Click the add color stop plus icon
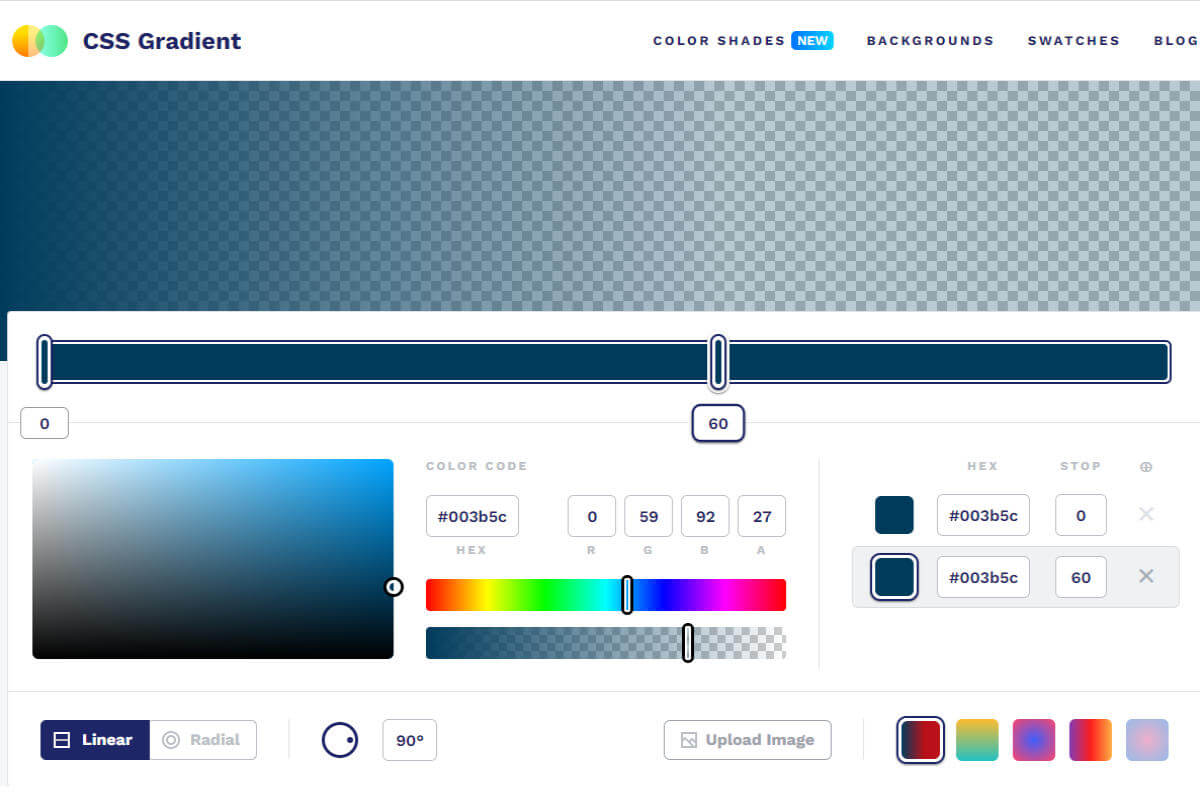The height and width of the screenshot is (800, 1200). pyautogui.click(x=1145, y=466)
